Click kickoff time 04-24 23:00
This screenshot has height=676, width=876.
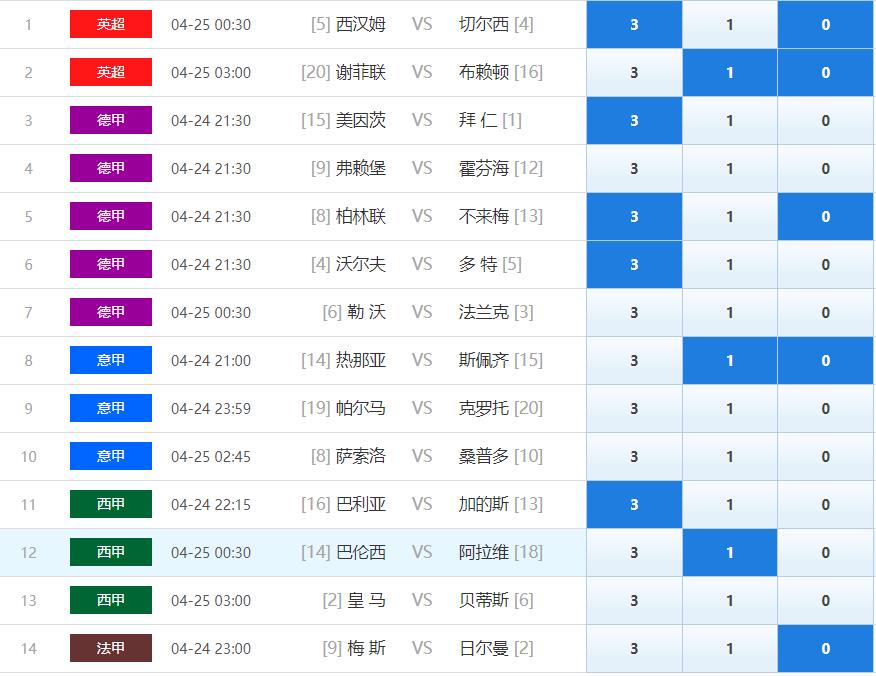pos(211,649)
